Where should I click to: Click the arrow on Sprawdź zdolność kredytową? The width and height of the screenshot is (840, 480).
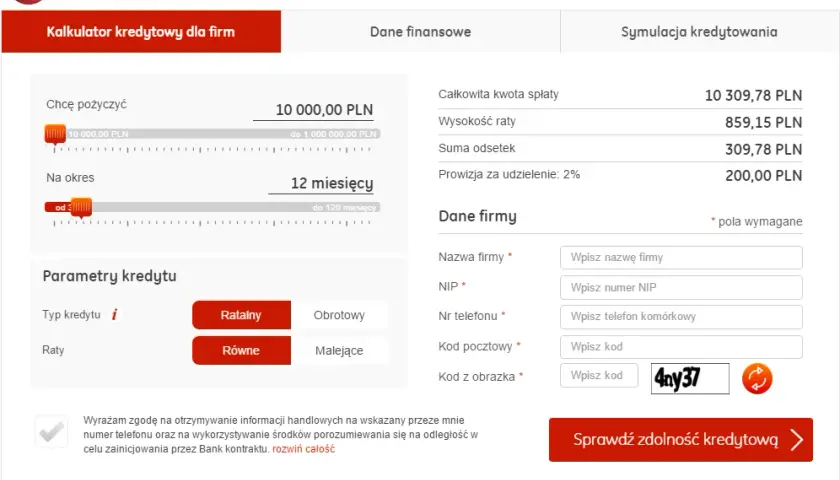pos(797,440)
